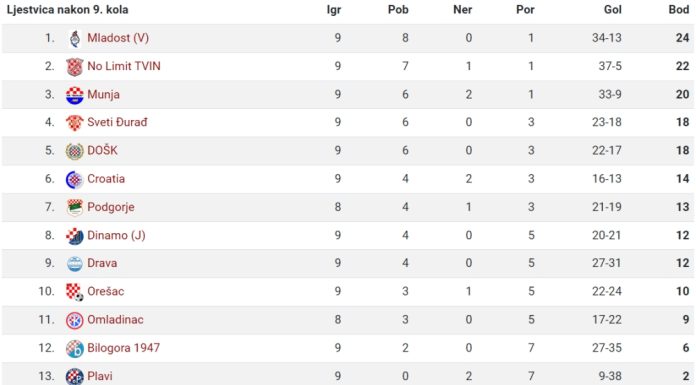
Task: Click the No Limit TVIN club crest
Action: point(75,67)
